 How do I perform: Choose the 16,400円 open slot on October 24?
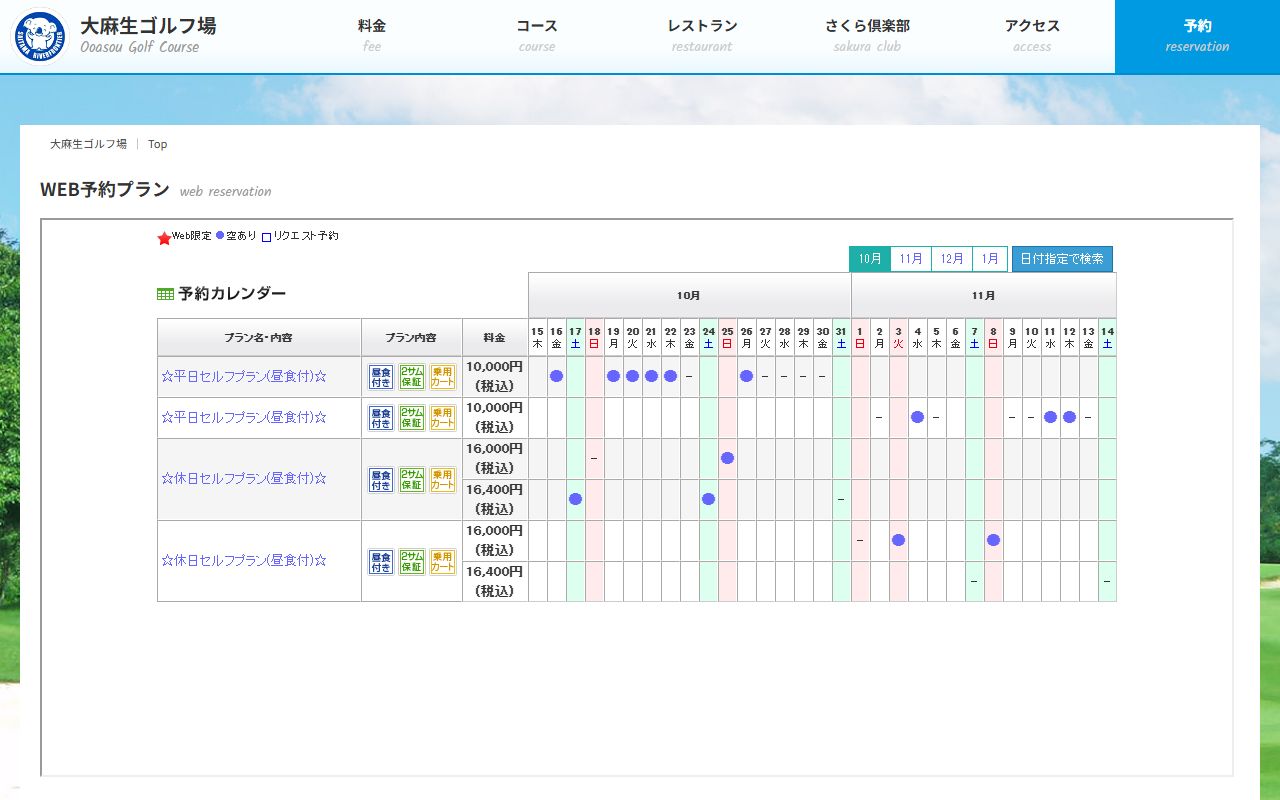coord(708,499)
